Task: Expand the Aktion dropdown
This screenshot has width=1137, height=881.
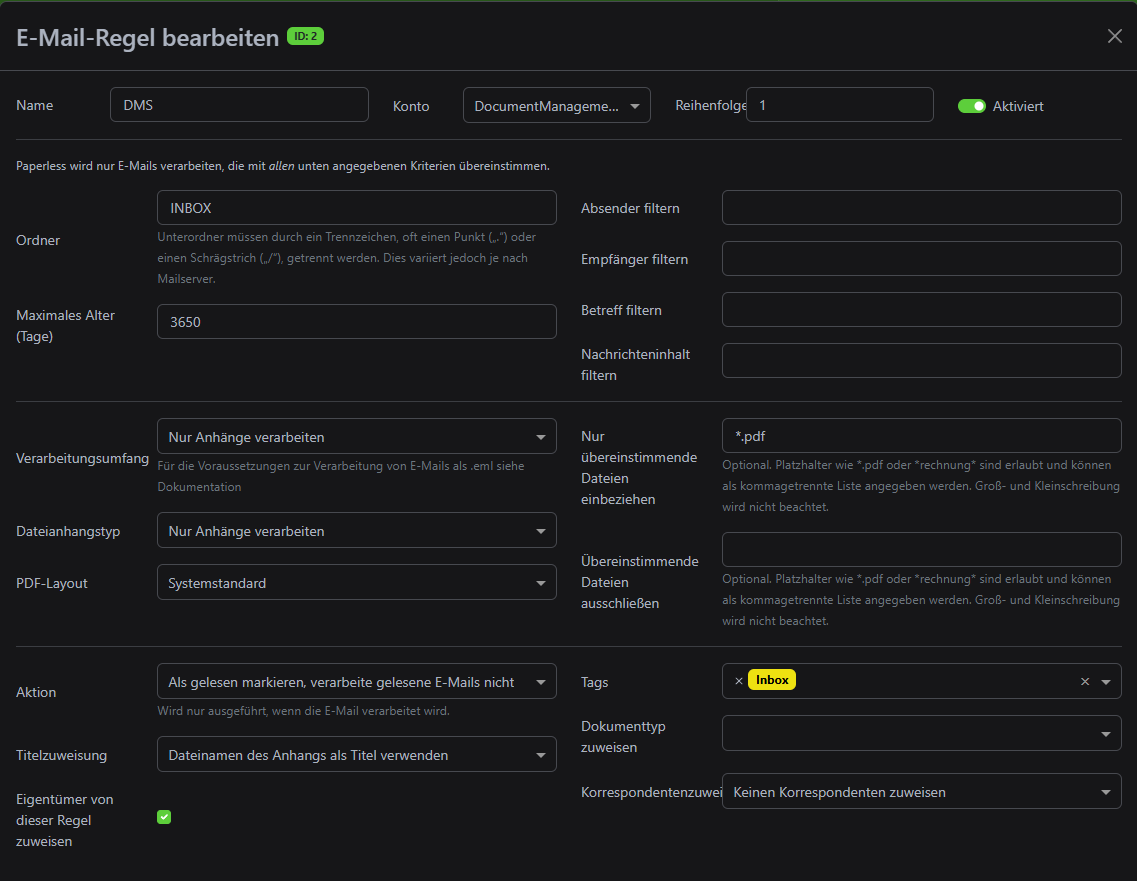Action: pos(356,682)
